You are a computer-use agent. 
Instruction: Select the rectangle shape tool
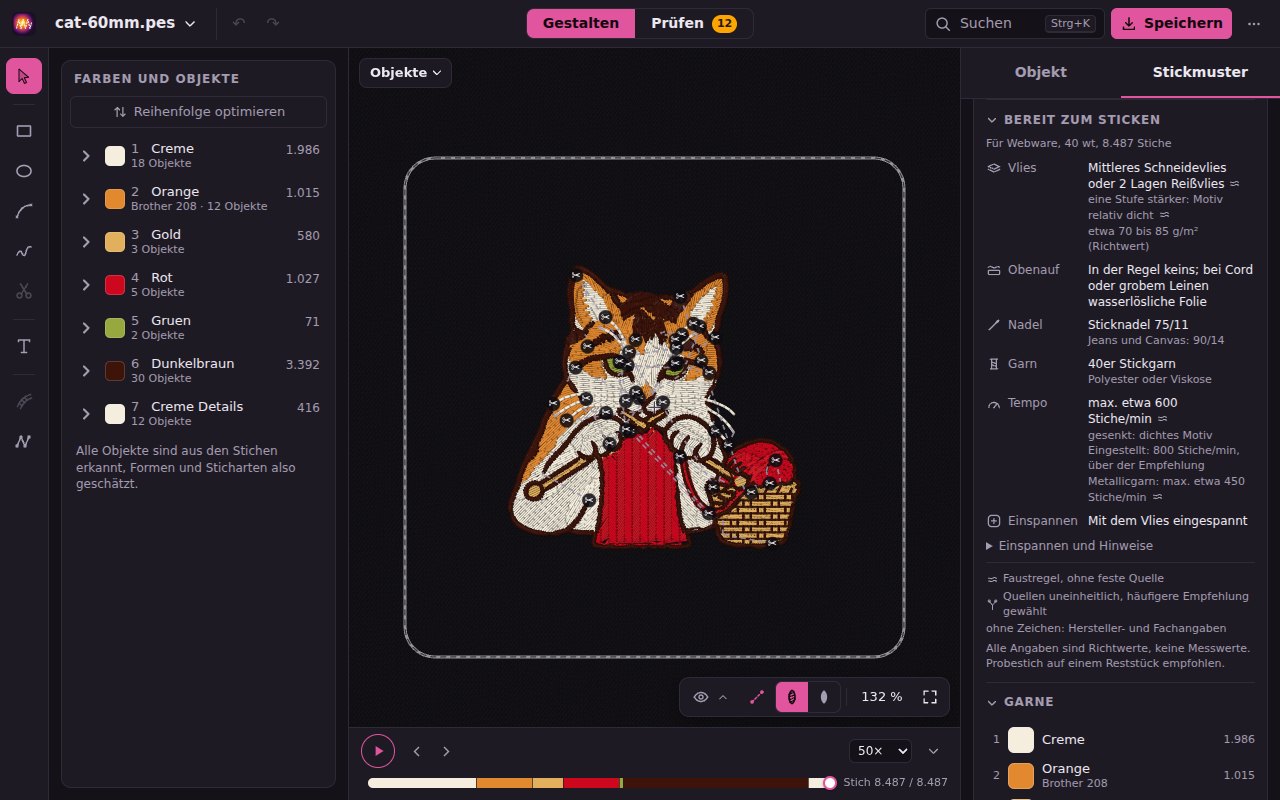click(24, 130)
